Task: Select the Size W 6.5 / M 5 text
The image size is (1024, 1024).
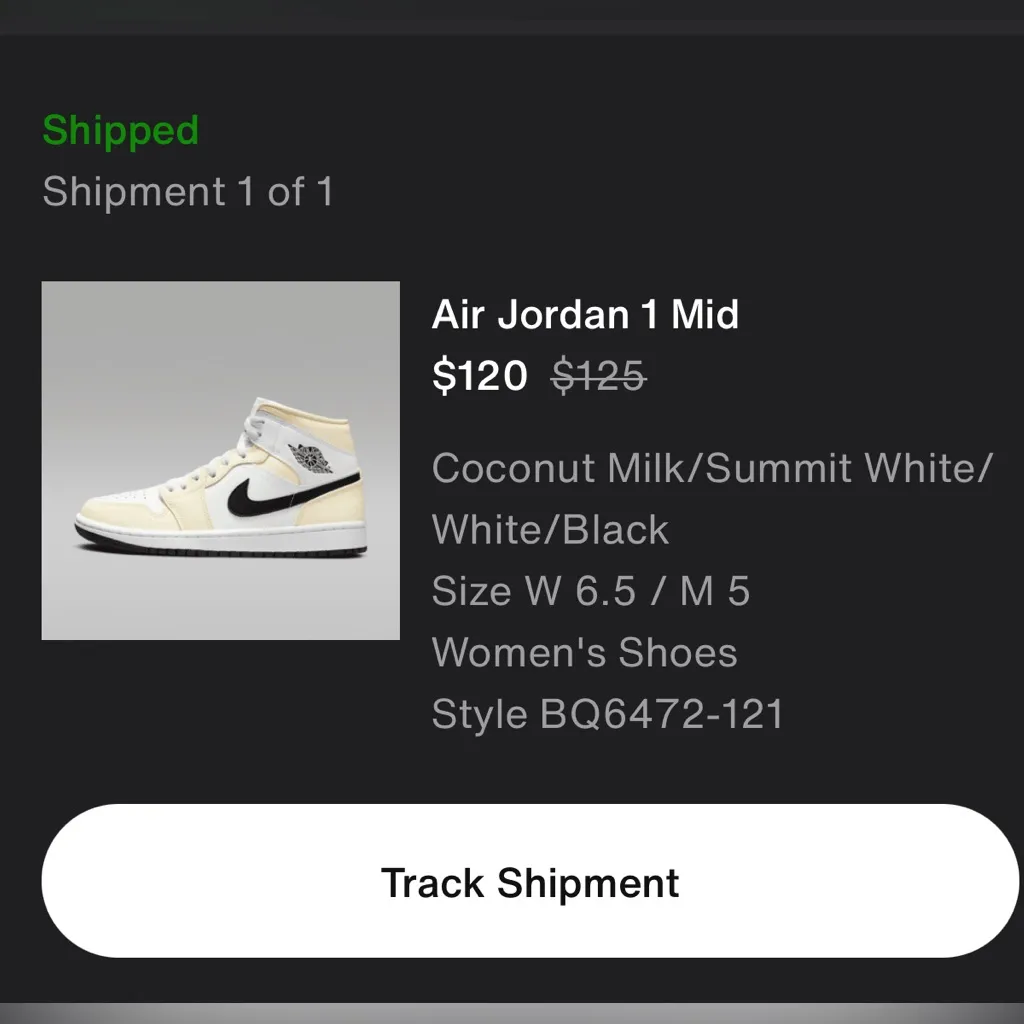Action: click(590, 591)
